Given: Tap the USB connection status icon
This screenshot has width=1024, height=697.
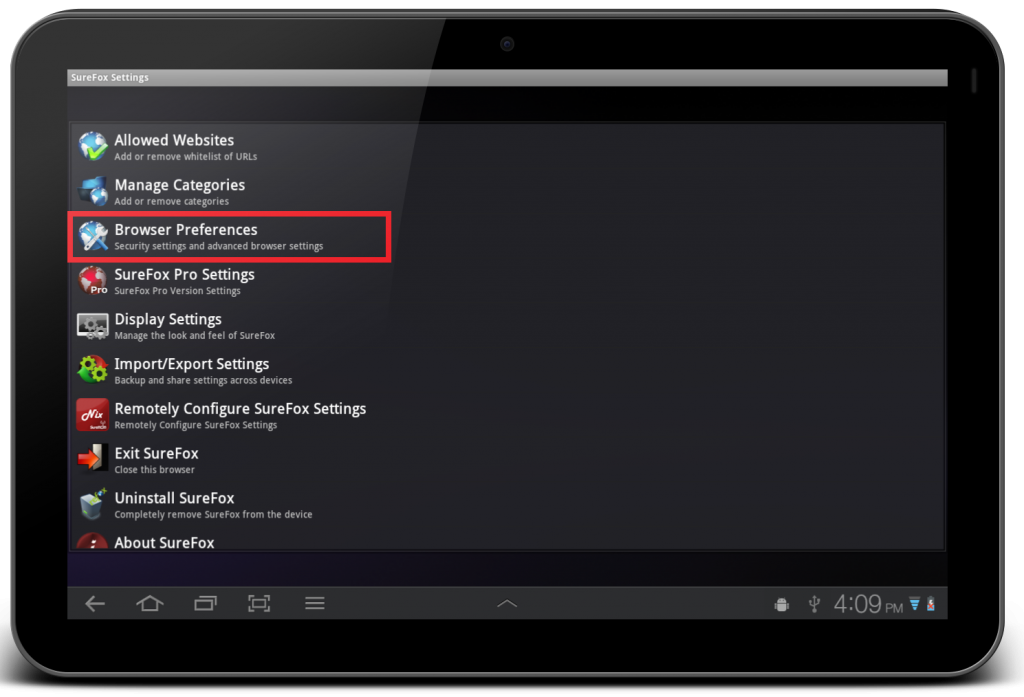Looking at the screenshot, I should pyautogui.click(x=814, y=604).
